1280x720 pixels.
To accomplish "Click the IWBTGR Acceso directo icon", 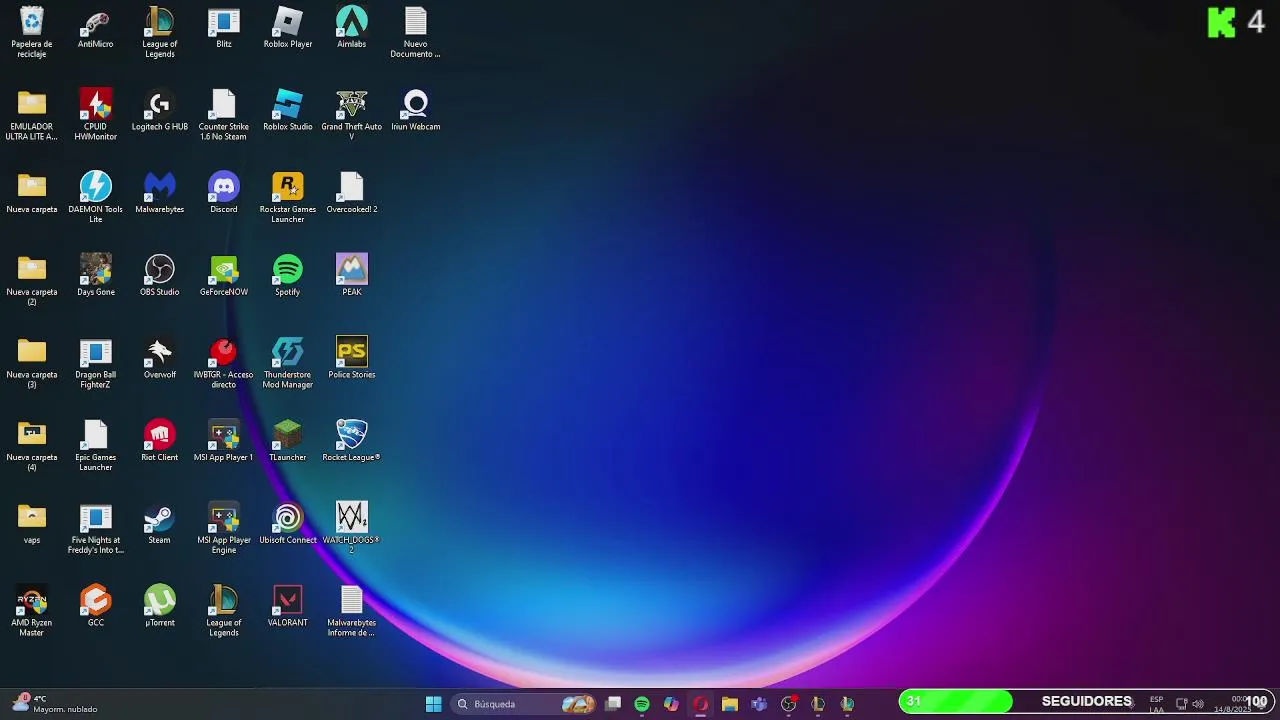I will pos(224,363).
